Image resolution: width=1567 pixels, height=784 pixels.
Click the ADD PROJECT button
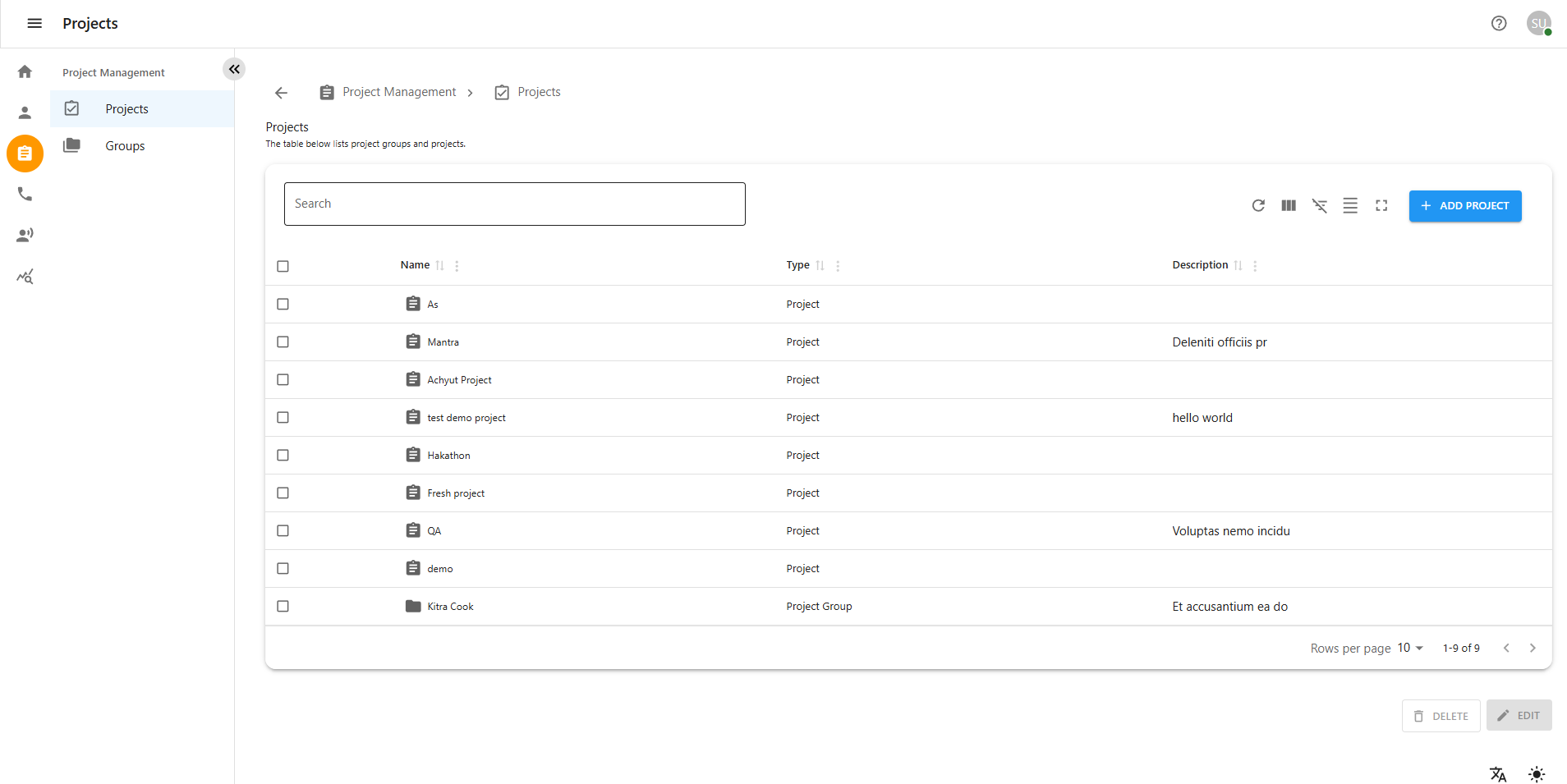tap(1464, 206)
